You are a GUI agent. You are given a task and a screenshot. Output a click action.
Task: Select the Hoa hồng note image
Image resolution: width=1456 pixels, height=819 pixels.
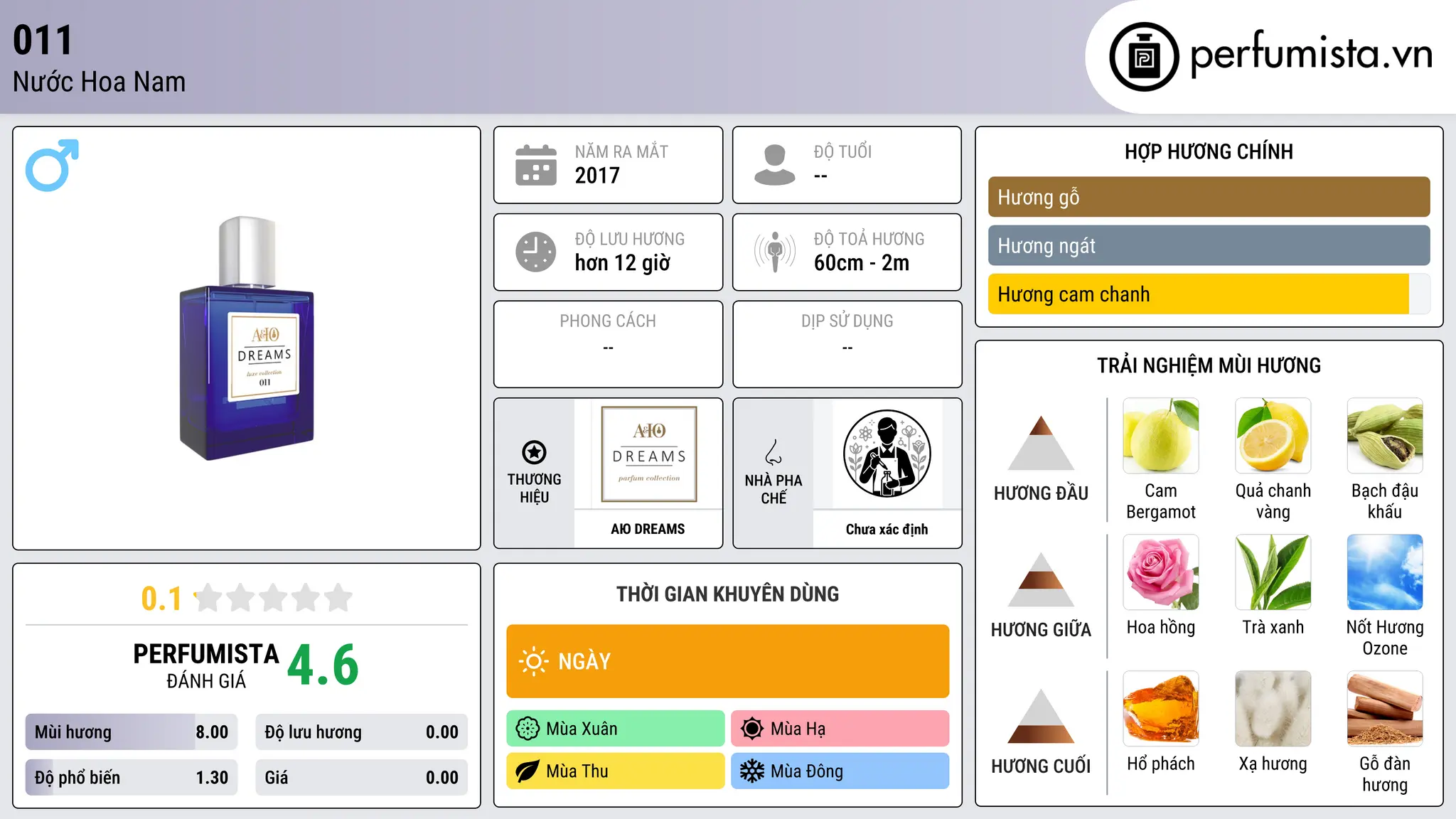pyautogui.click(x=1160, y=572)
